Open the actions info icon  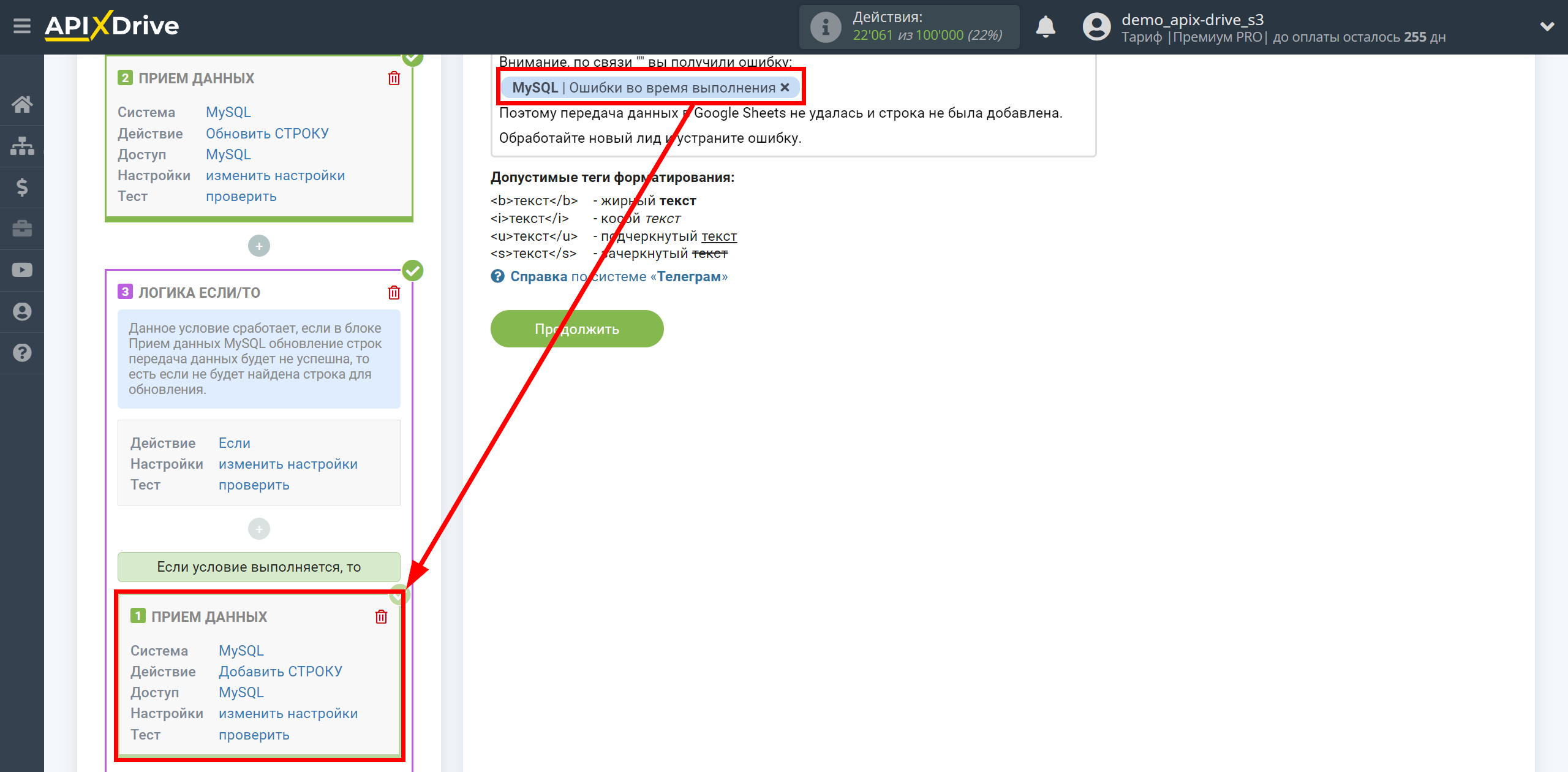(x=825, y=27)
